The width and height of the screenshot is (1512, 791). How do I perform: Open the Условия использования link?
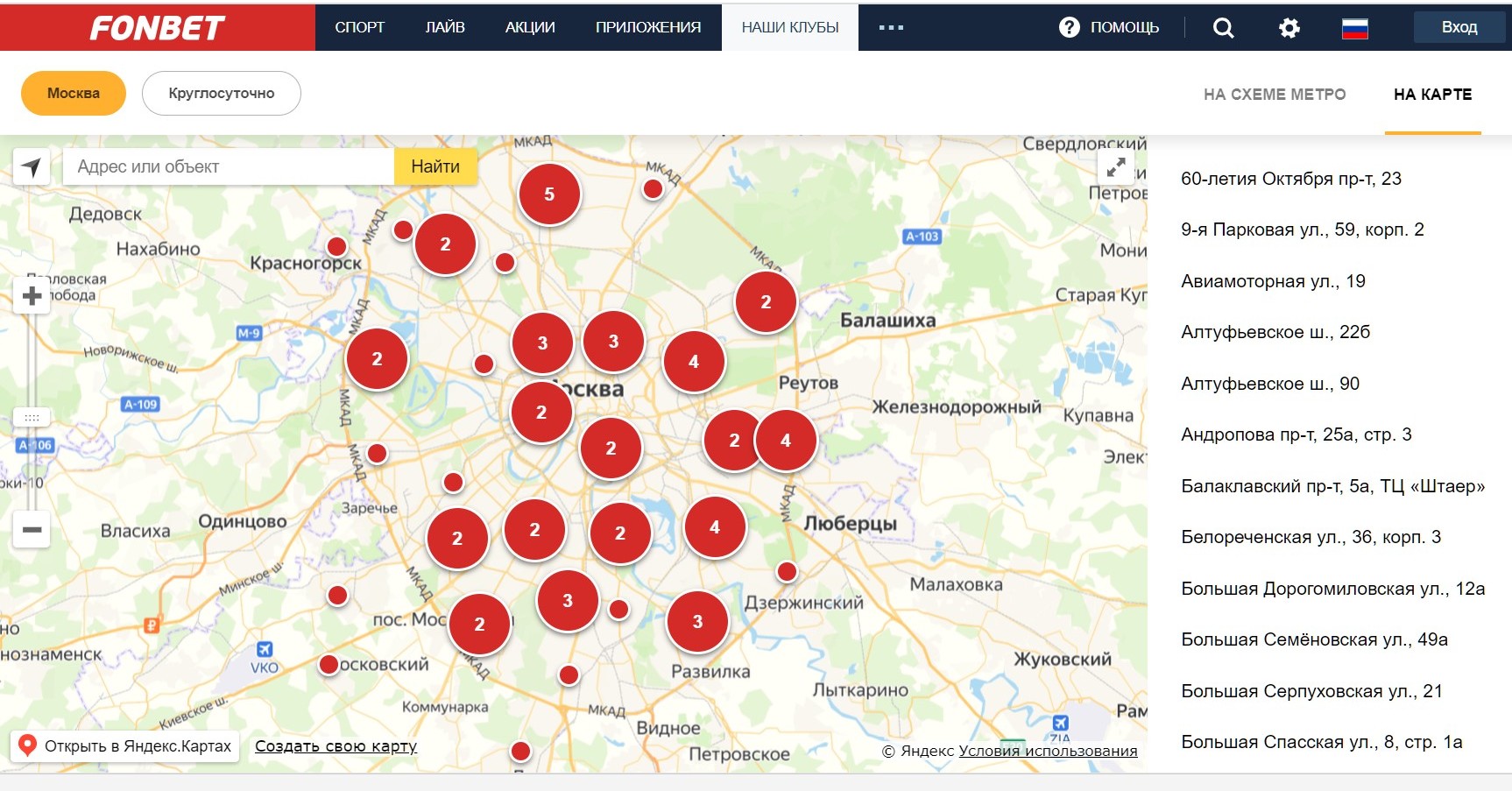[1048, 751]
